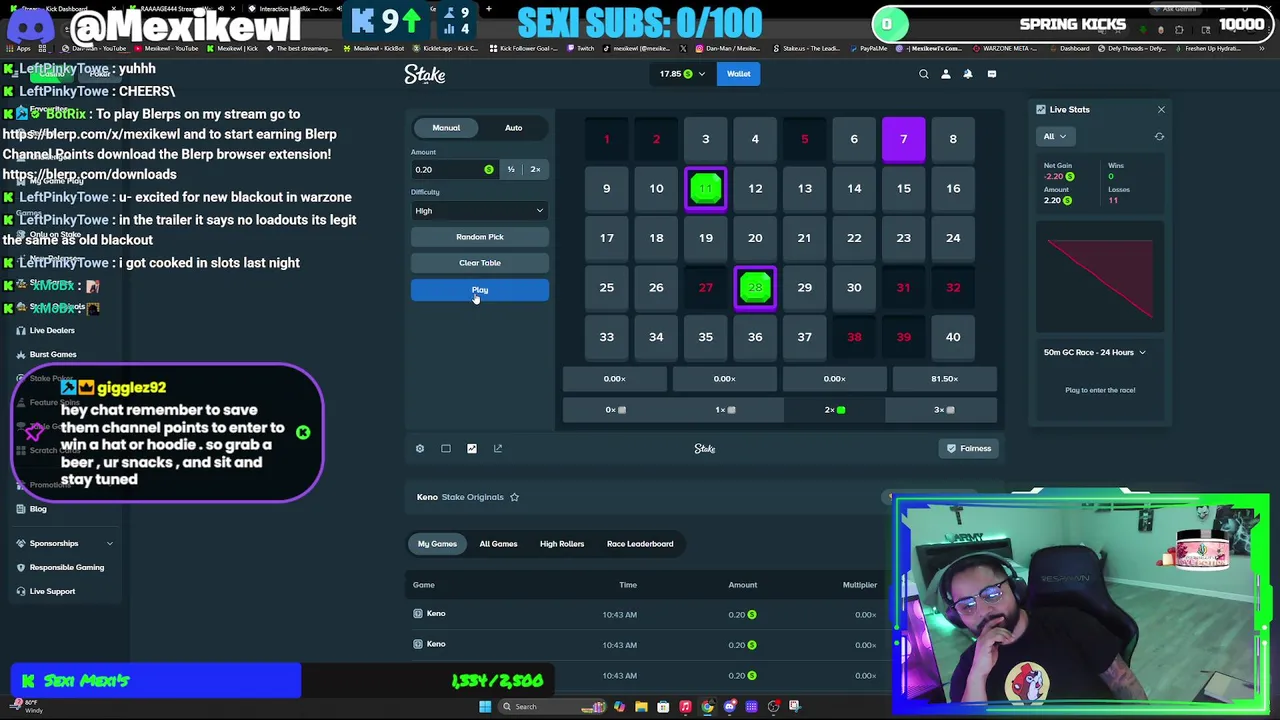Open Live Support in sidebar
This screenshot has height=720, width=1280.
(52, 592)
